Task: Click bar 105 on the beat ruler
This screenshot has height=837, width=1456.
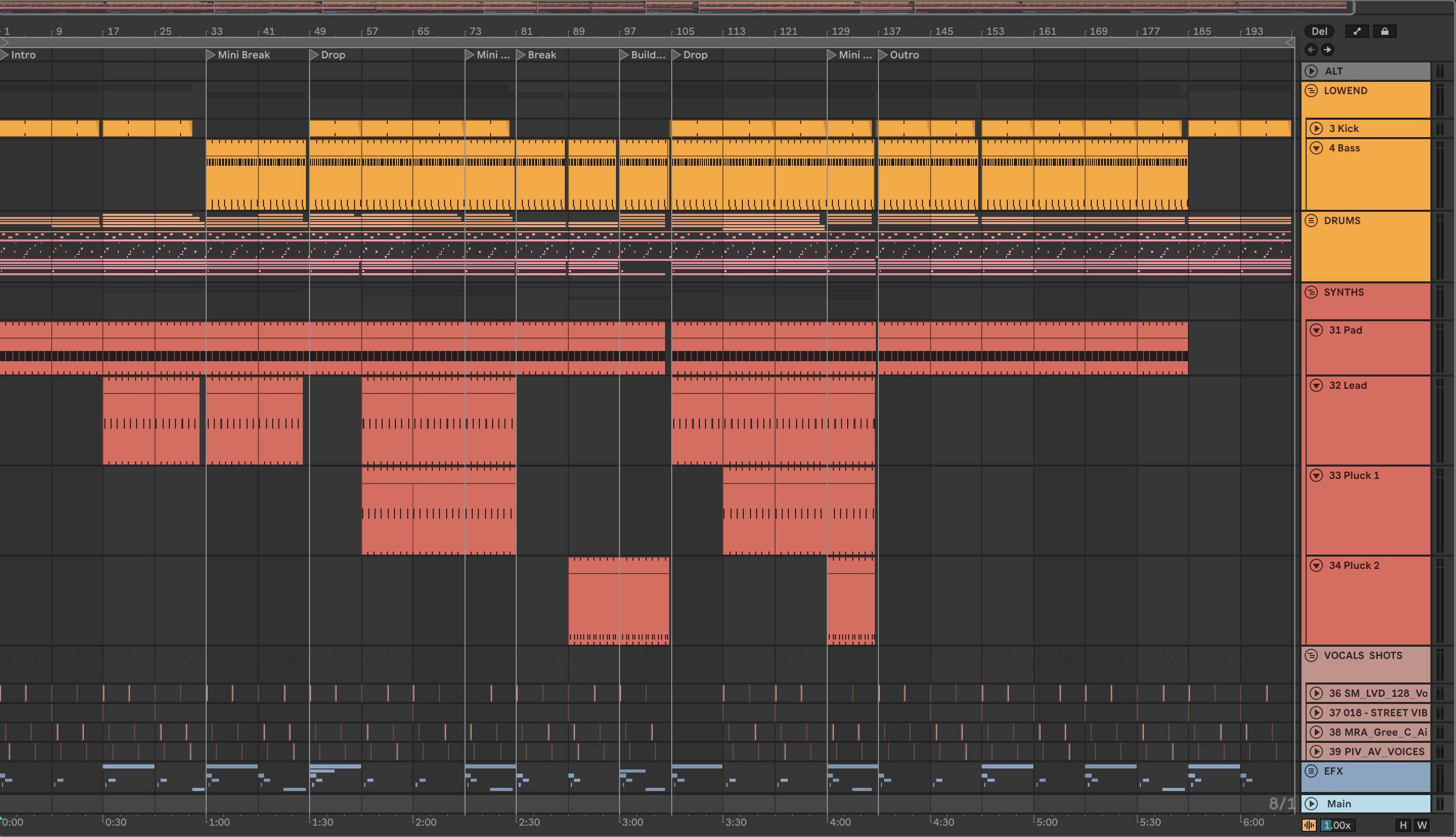Action: coord(685,32)
